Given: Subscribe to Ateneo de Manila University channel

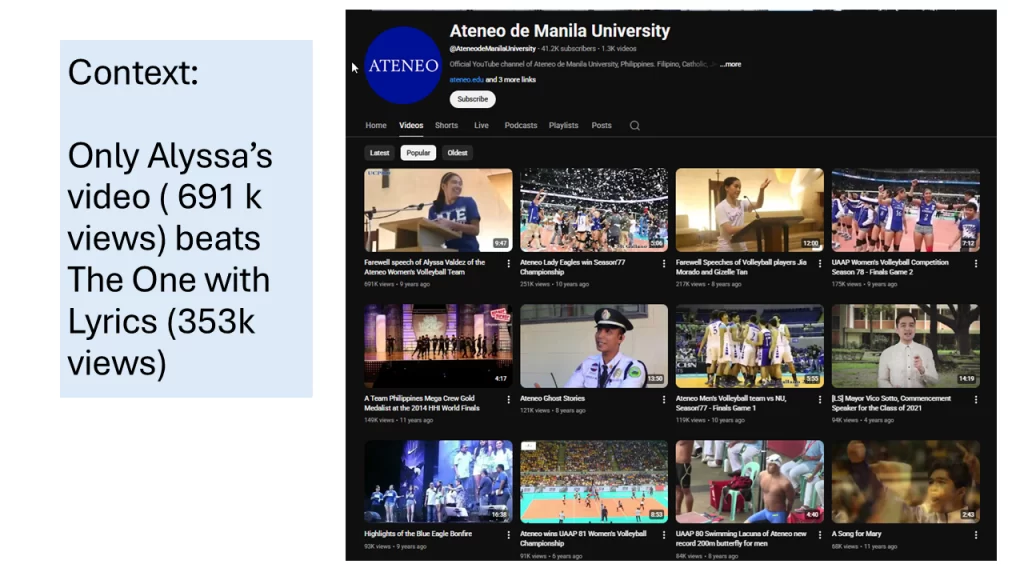Looking at the screenshot, I should (x=472, y=99).
